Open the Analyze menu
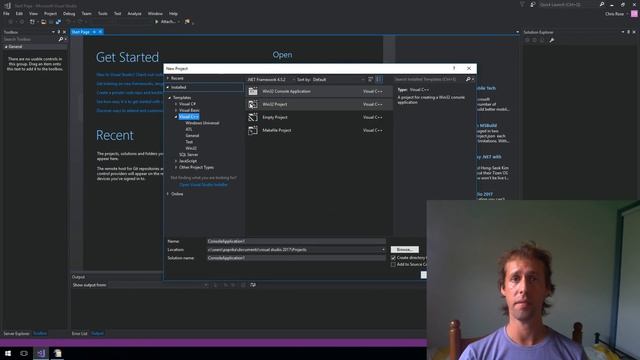The height and width of the screenshot is (360, 640). coord(134,13)
